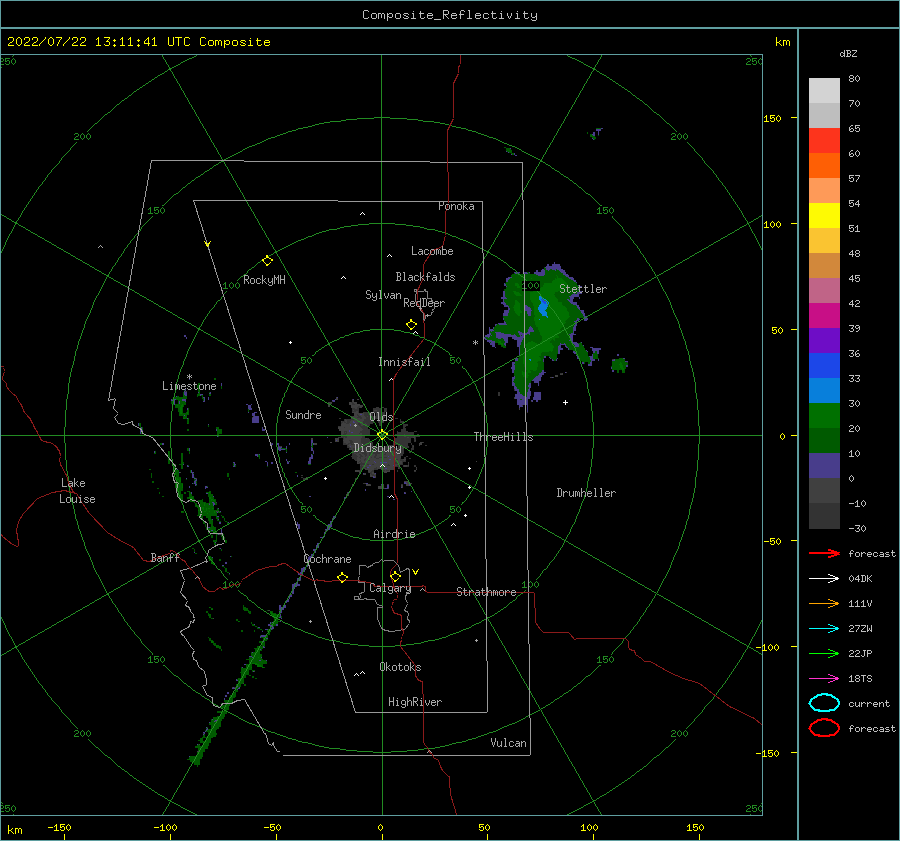Screen dimensions: 900x841
Task: Click the yellow diamond marker near Red Deer
Action: click(411, 325)
